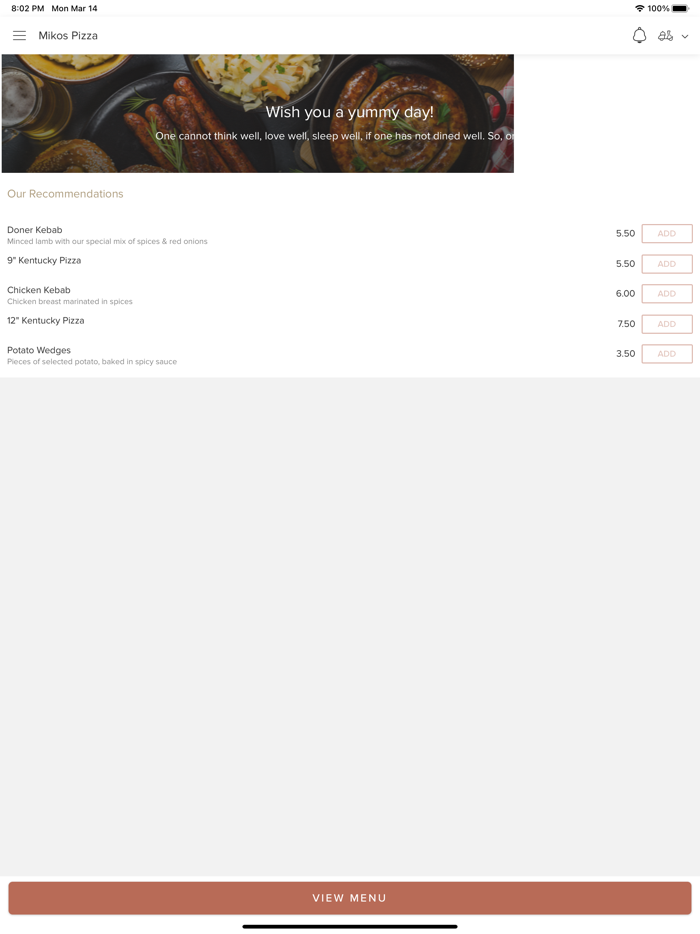The width and height of the screenshot is (700, 934).
Task: Select the Doner Kebab item name
Action: [x=35, y=230]
